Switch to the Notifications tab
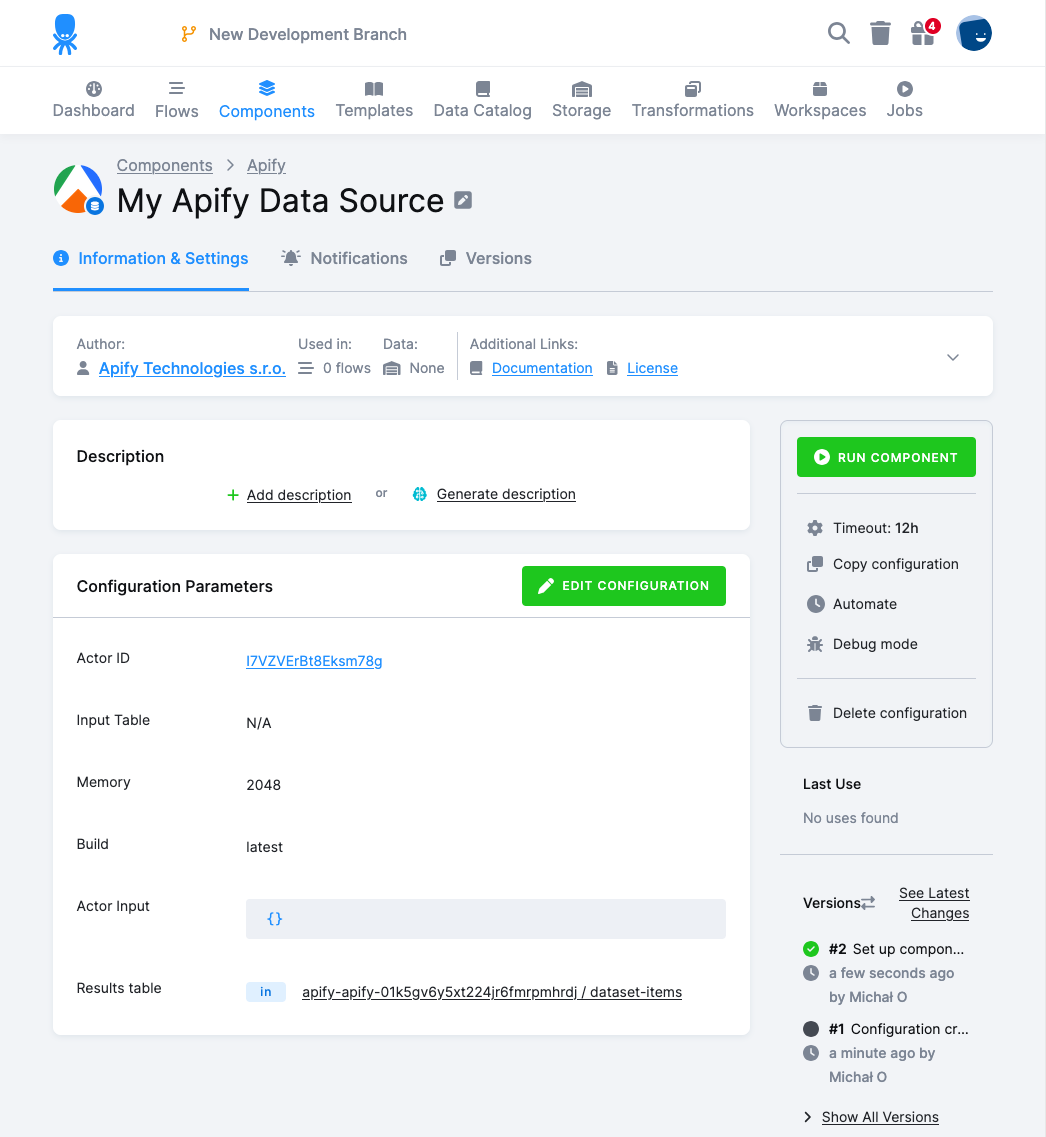This screenshot has height=1137, width=1046. [345, 258]
